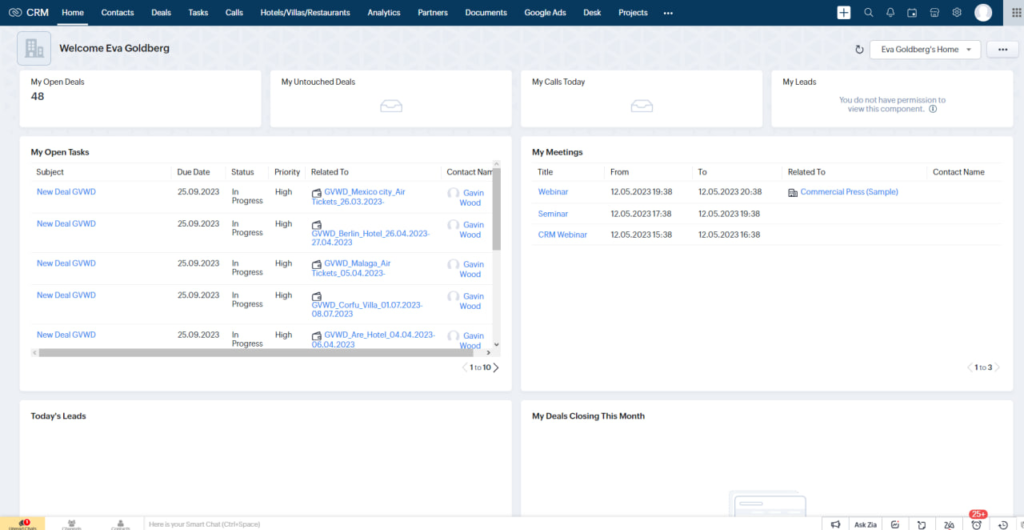The image size is (1024, 530).
Task: Expand the Eva Goldberg's Home dropdown
Action: [x=925, y=49]
